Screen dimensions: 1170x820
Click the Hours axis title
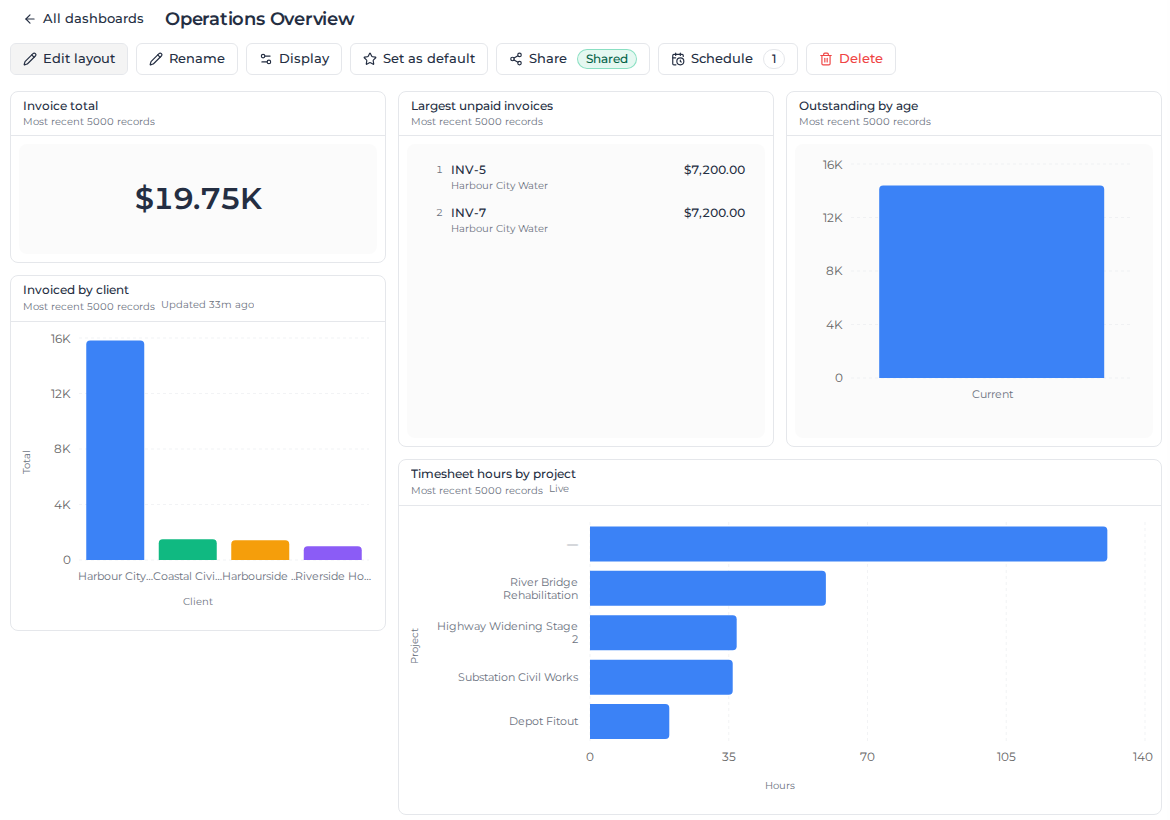pyautogui.click(x=780, y=785)
